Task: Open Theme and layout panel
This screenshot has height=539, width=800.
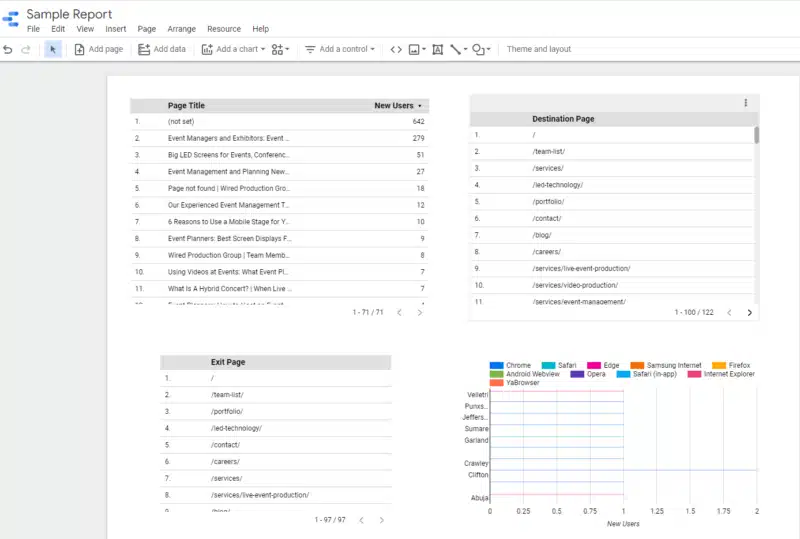Action: click(538, 49)
